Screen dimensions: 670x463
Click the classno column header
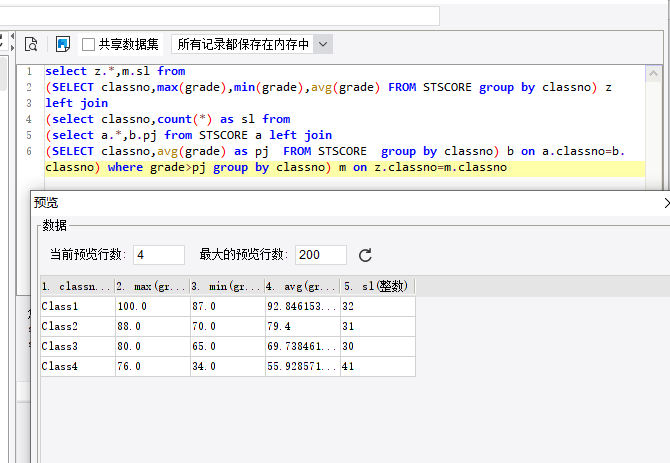pos(78,286)
